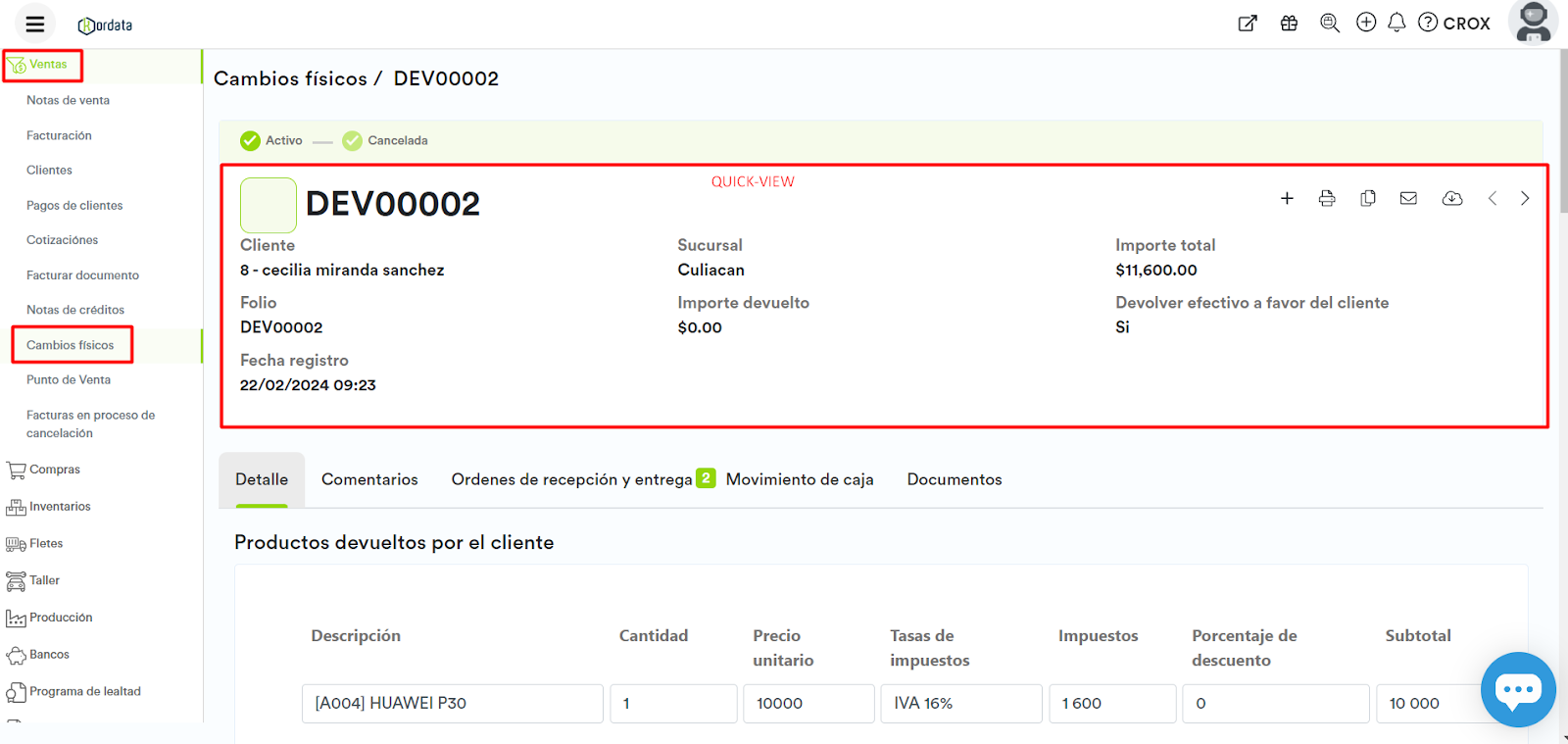
Task: Expand the Inventarios sidebar section
Action: tap(59, 507)
